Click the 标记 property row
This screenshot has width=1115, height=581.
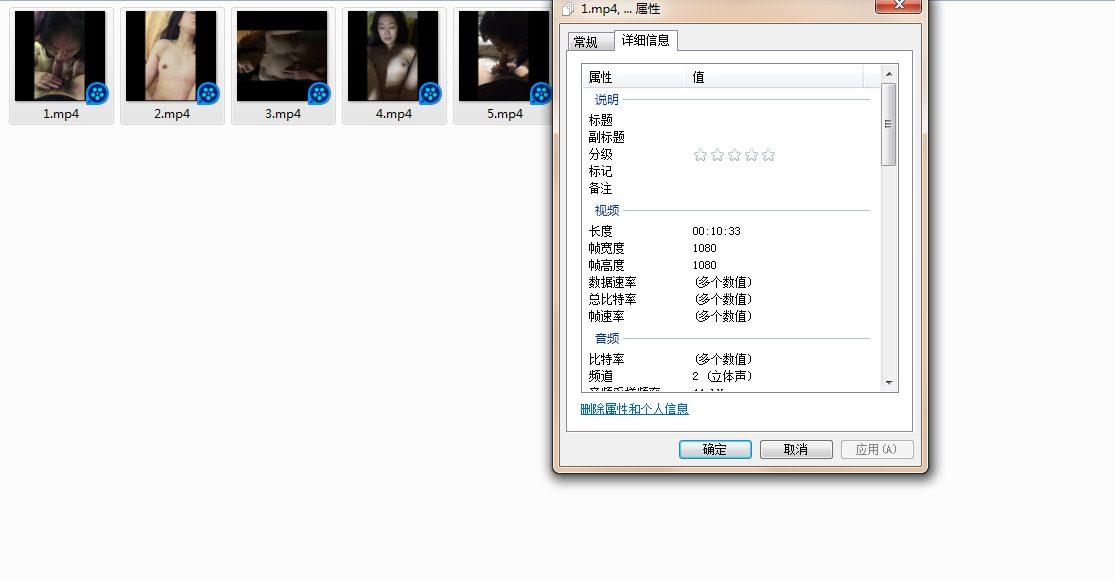(727, 171)
